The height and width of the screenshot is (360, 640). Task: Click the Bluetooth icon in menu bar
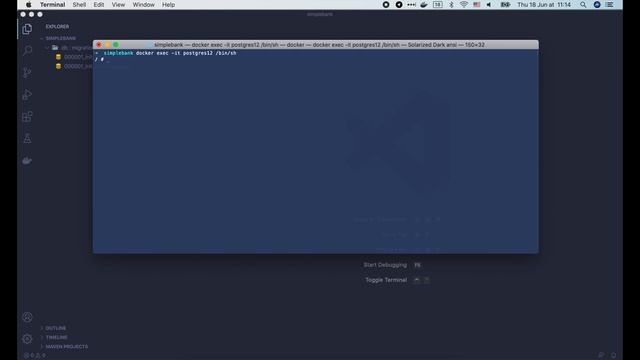(451, 5)
